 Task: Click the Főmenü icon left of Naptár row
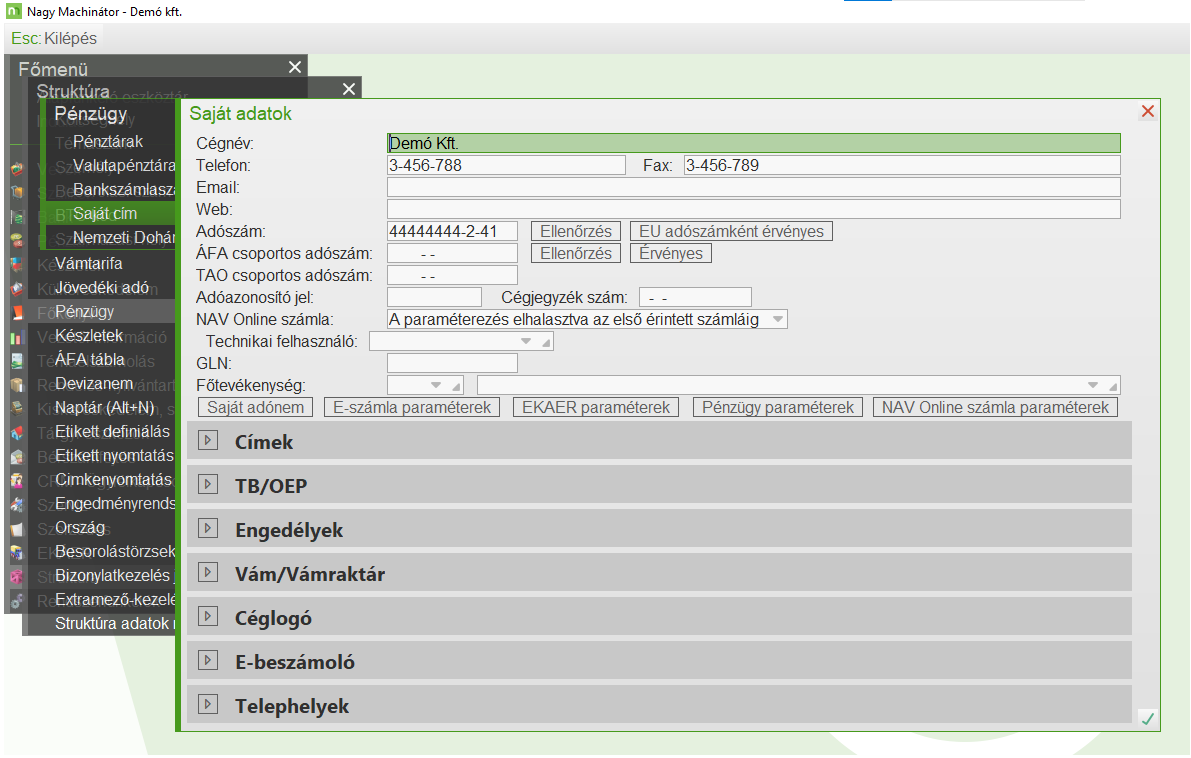pyautogui.click(x=17, y=409)
